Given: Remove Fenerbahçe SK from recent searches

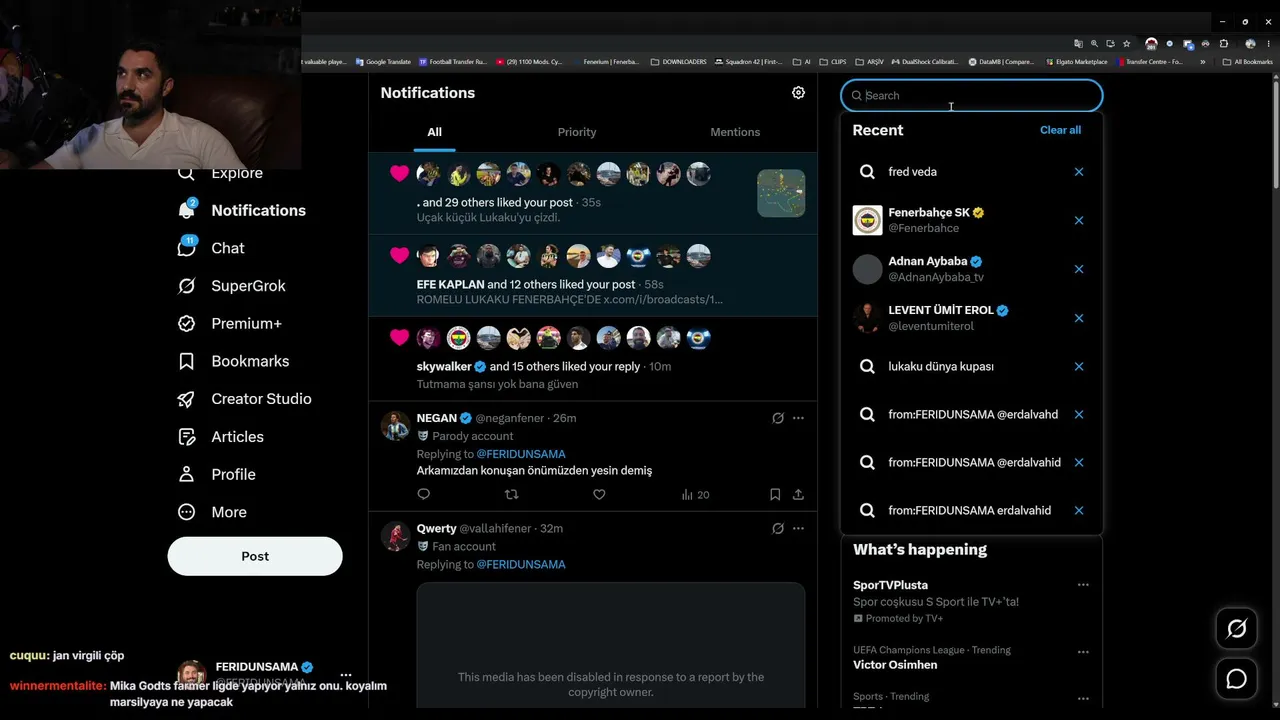Looking at the screenshot, I should click(1079, 220).
